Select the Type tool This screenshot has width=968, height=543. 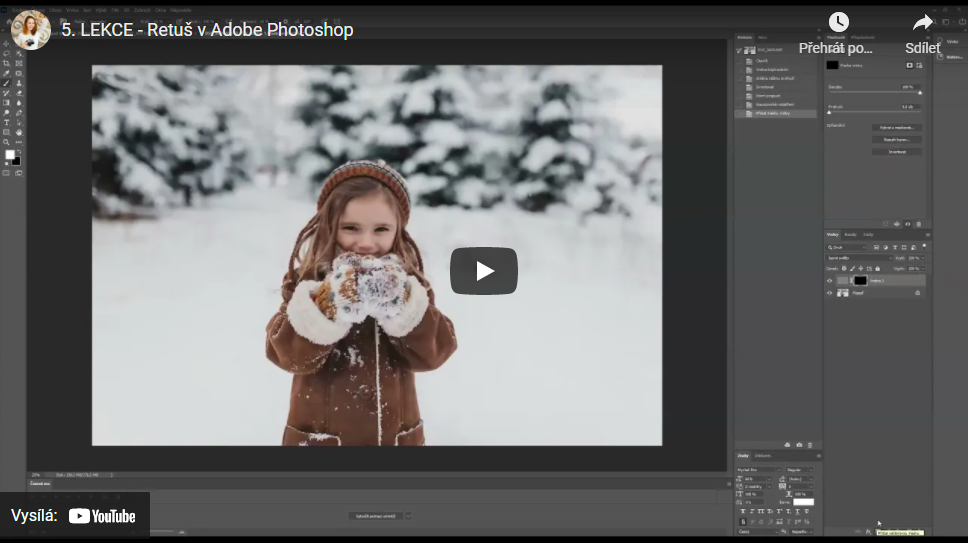[x=6, y=123]
